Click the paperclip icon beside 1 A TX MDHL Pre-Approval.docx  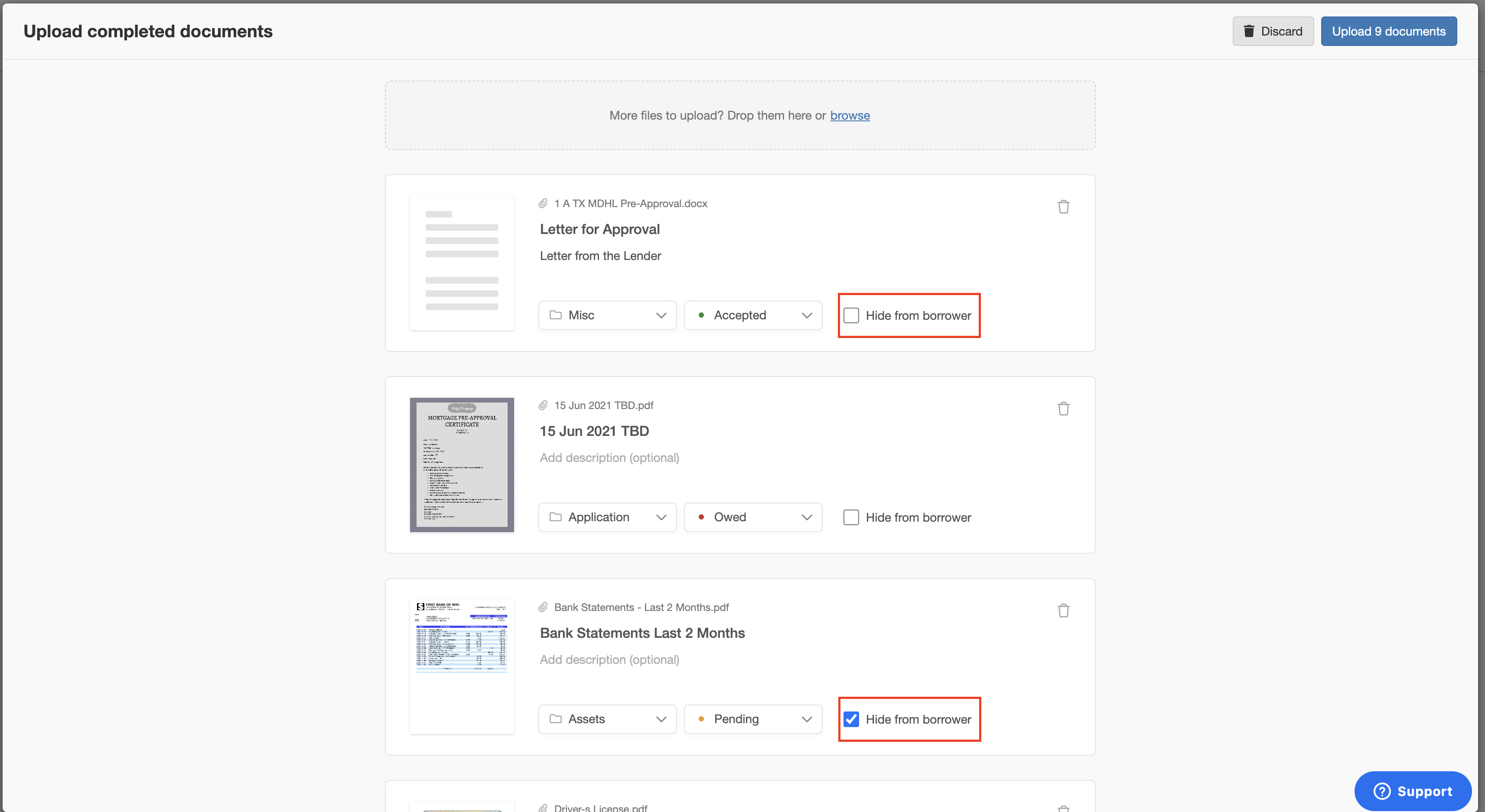pyautogui.click(x=543, y=203)
